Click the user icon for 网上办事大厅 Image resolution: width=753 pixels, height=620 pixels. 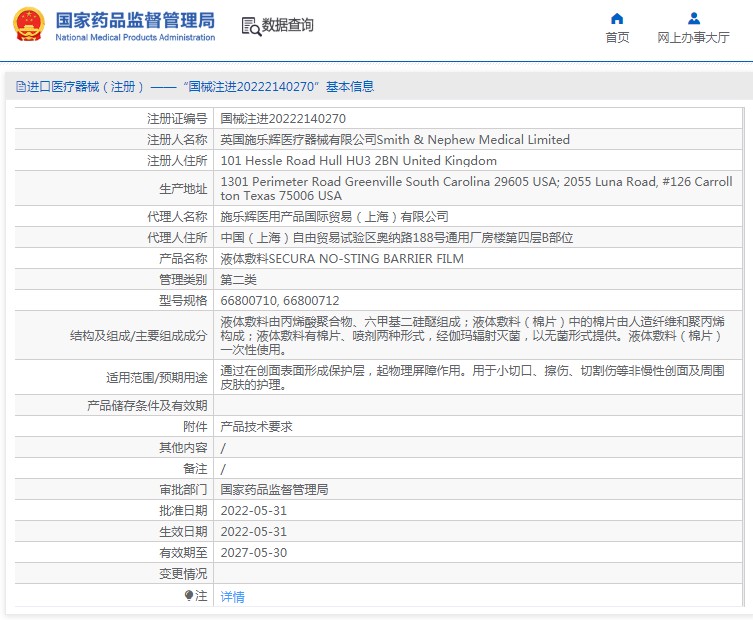pos(693,19)
